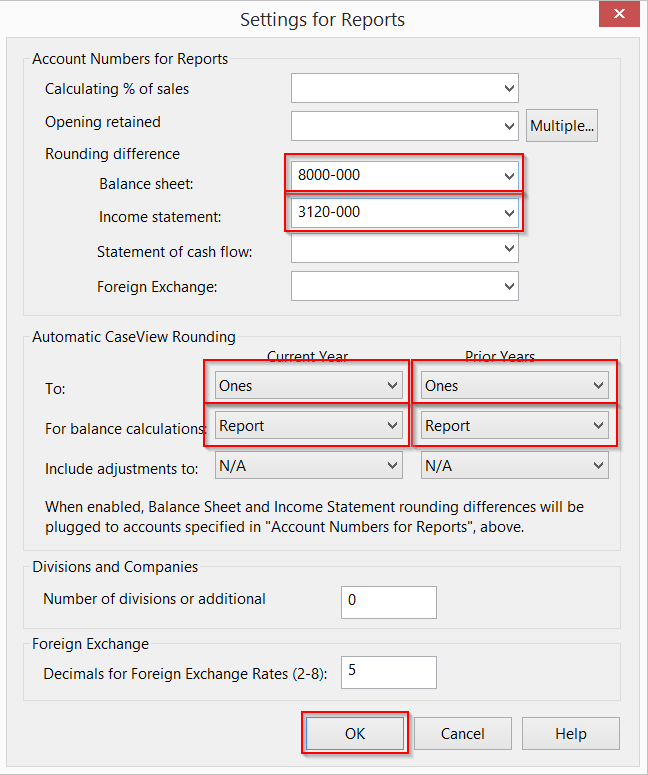Open Help for report settings
Viewport: 648px width, 775px height.
tap(570, 733)
